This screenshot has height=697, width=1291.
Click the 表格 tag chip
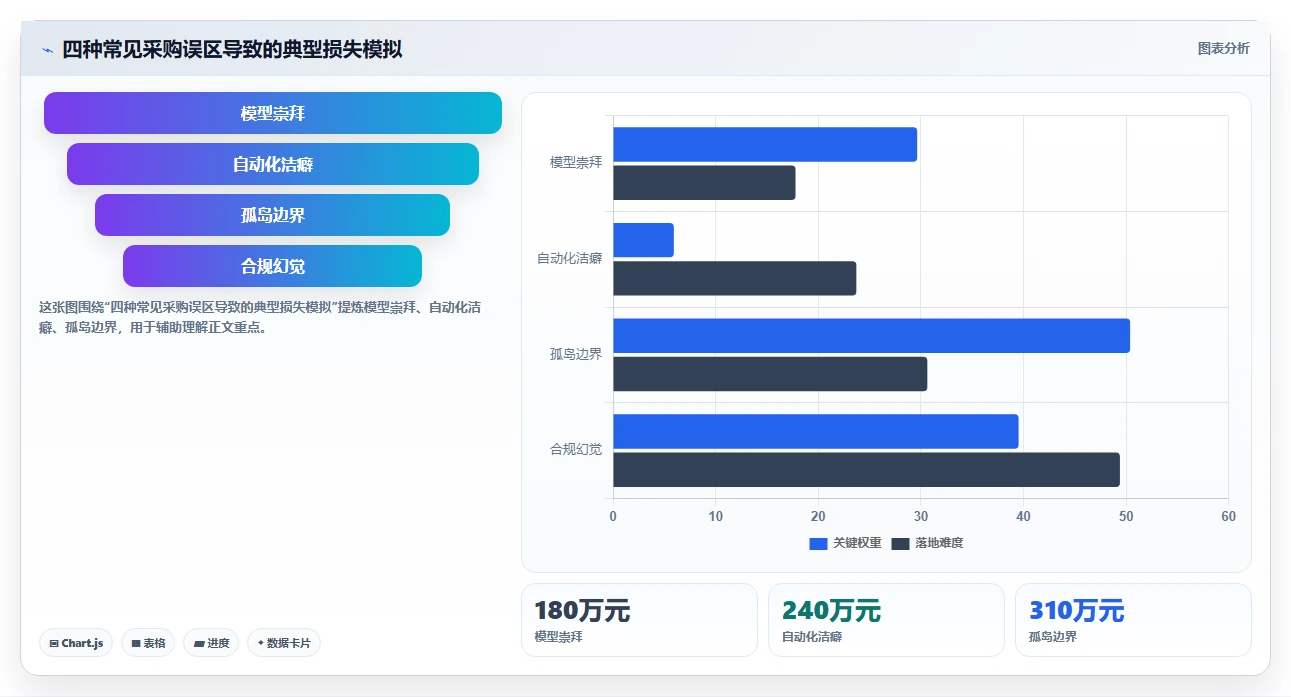click(148, 643)
